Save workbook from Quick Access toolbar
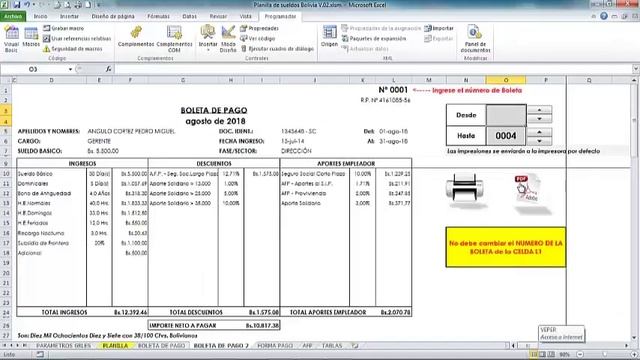This screenshot has width=640, height=360. (x=17, y=5)
